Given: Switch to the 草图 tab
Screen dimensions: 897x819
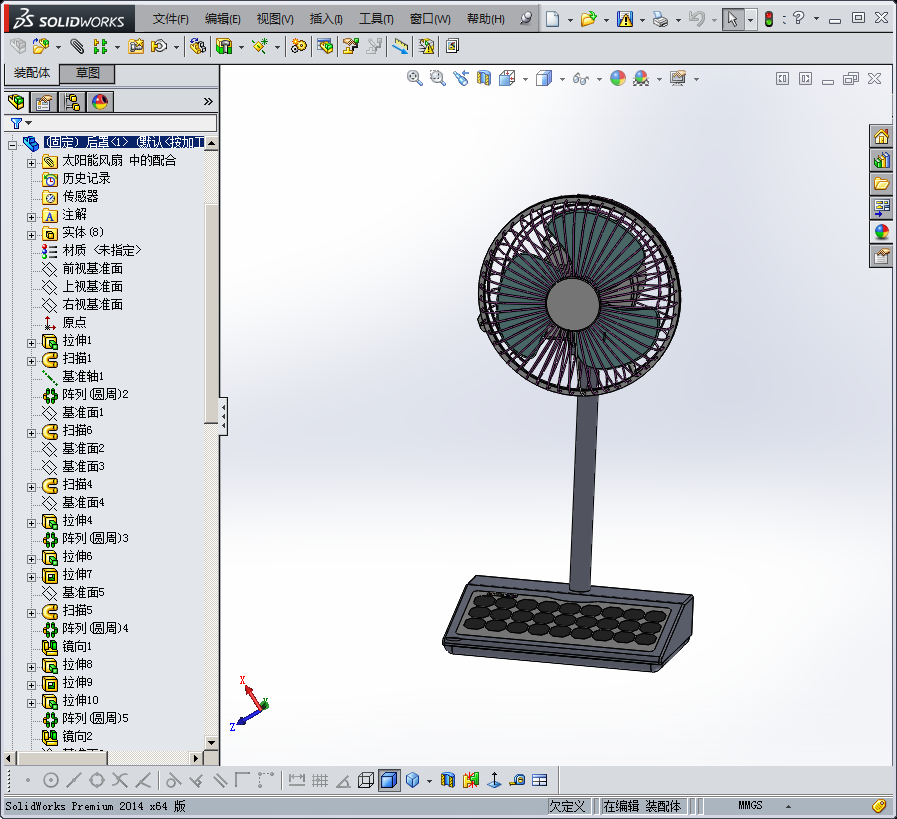Looking at the screenshot, I should click(x=88, y=73).
